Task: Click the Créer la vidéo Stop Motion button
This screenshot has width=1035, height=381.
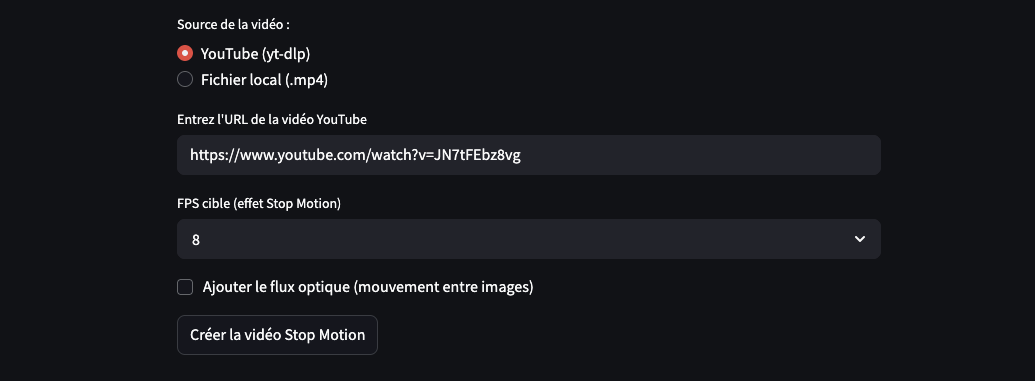Action: 277,335
